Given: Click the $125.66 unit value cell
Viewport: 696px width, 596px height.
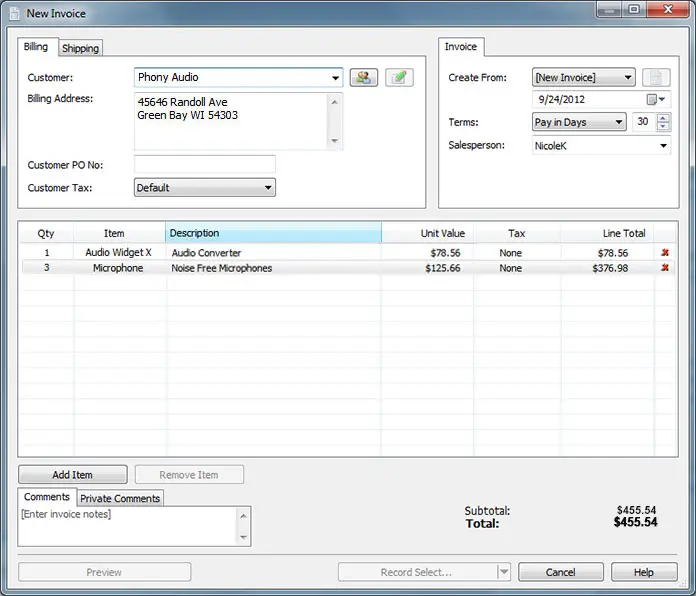Looking at the screenshot, I should (427, 268).
